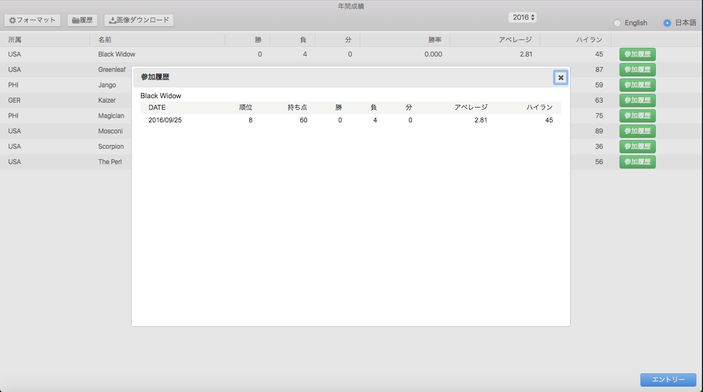Select the Greenleaf name cell
This screenshot has width=703, height=392.
click(112, 70)
